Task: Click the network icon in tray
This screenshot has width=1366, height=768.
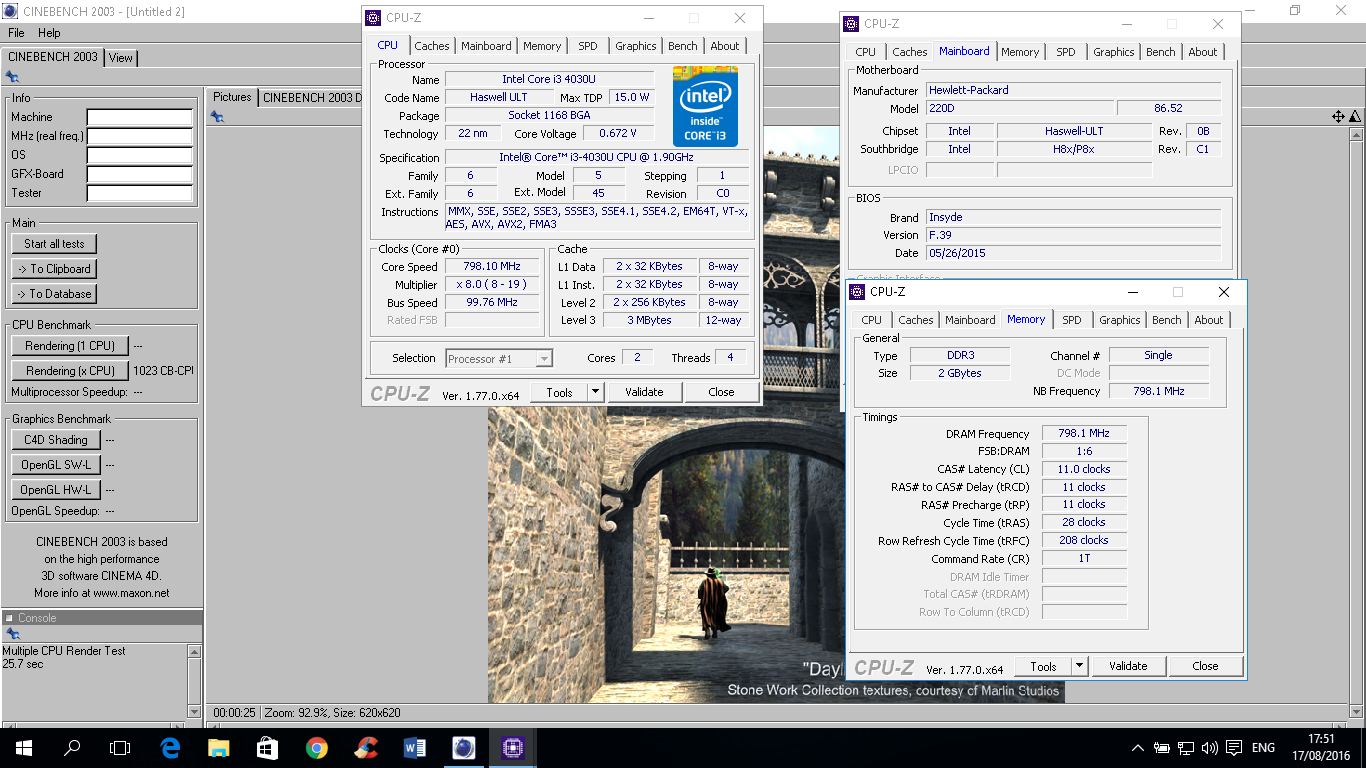Action: click(x=1186, y=748)
